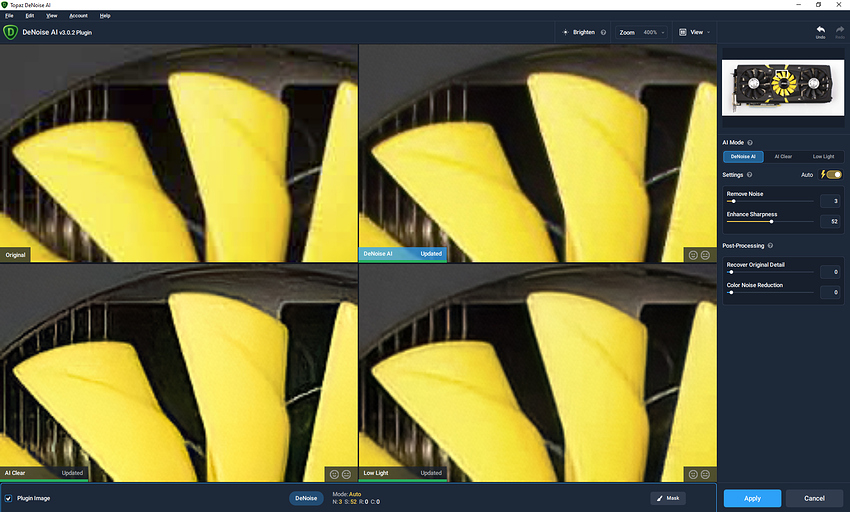Viewport: 850px width, 512px height.
Task: Select the AI Clear Updated preview label
Action: click(x=44, y=473)
